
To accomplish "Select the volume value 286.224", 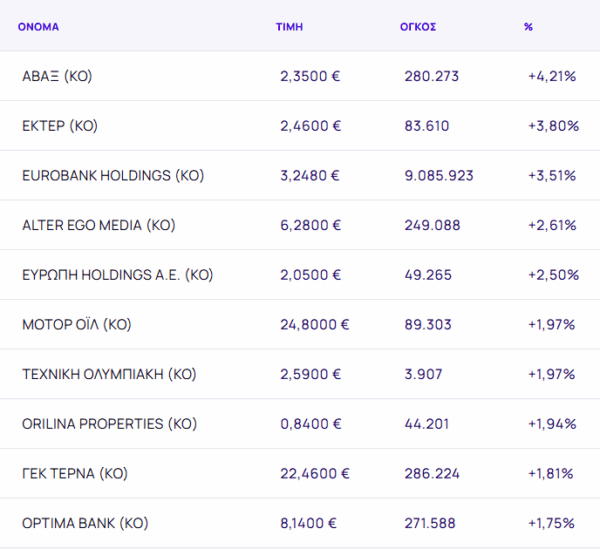I will pos(432,474).
